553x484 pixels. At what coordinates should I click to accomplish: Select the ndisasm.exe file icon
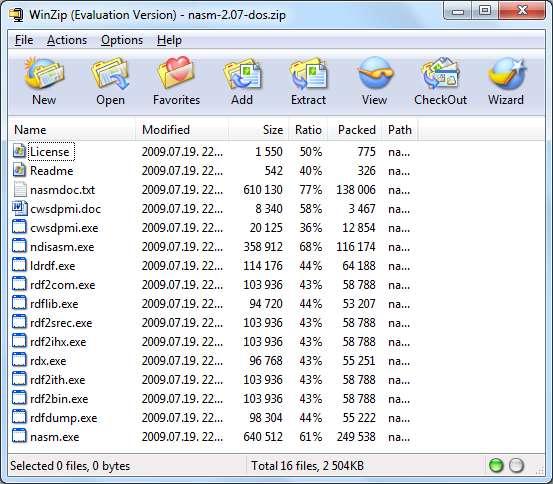click(19, 246)
